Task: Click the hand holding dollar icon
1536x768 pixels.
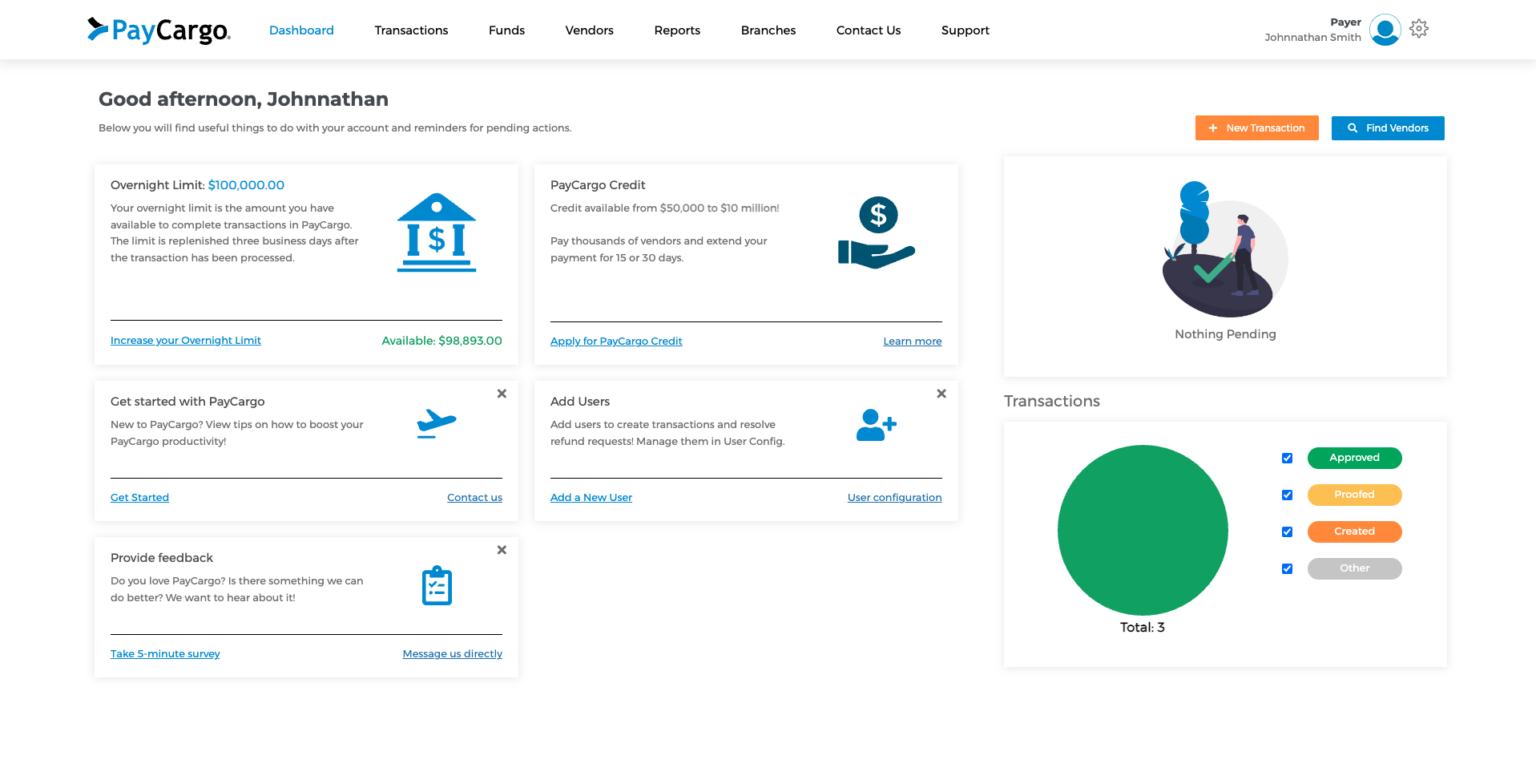Action: coord(877,232)
